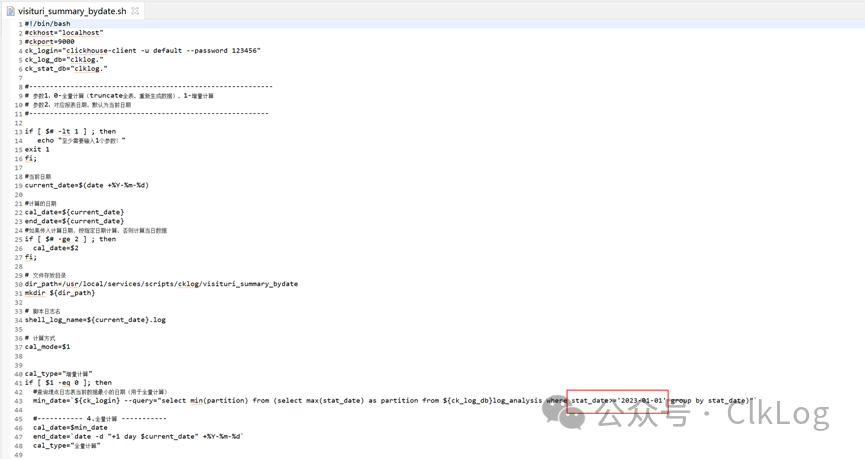Click the line current_date=$(date +%Y-%m-%d)
The height and width of the screenshot is (459, 865).
point(87,185)
